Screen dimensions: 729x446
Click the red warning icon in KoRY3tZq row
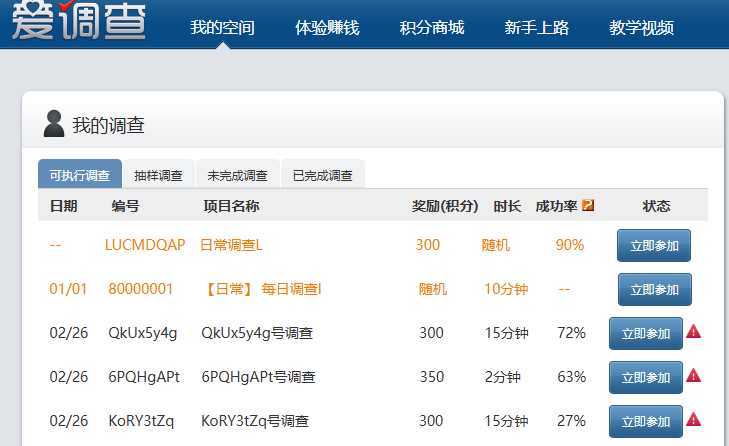[693, 419]
